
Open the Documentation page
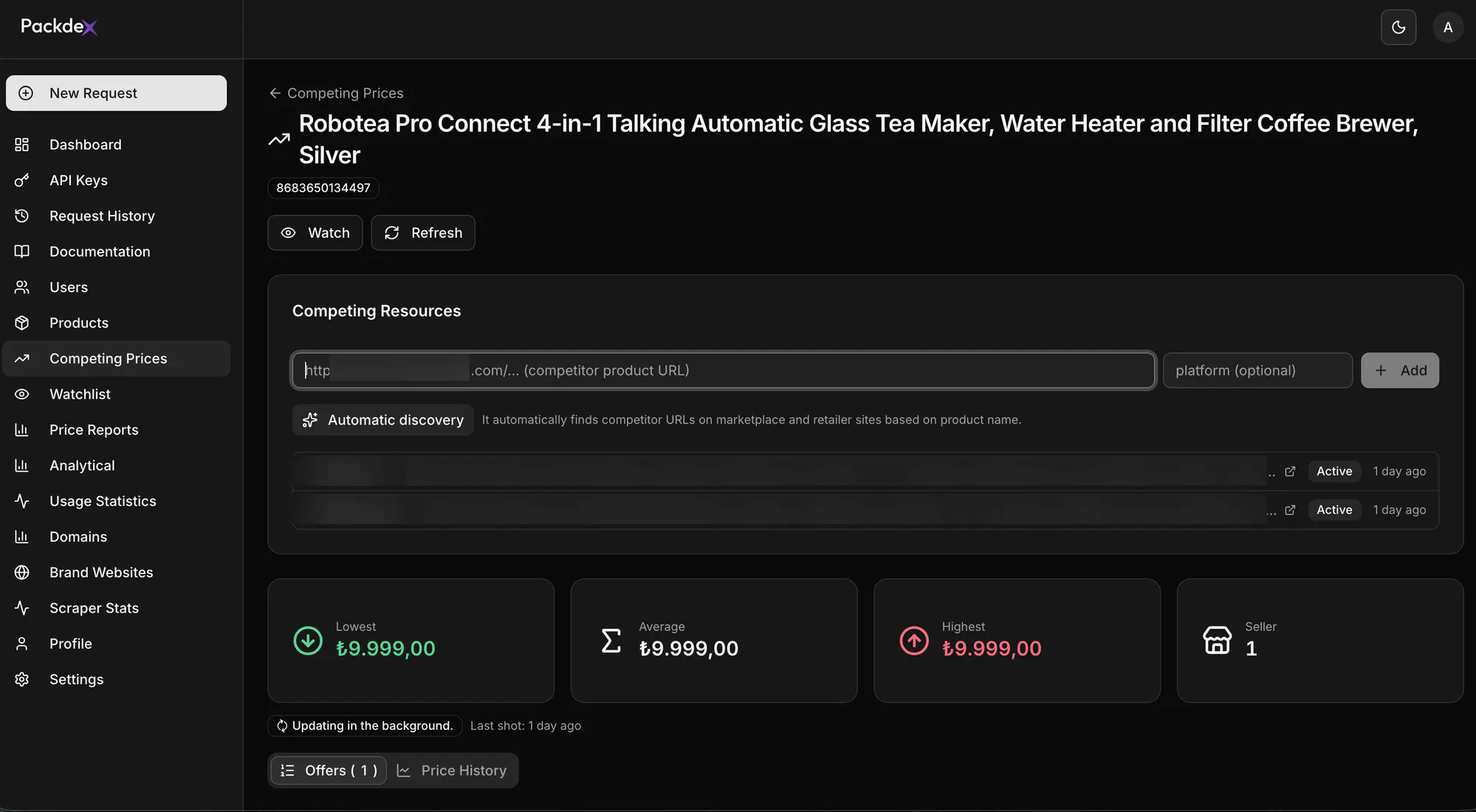117,252
